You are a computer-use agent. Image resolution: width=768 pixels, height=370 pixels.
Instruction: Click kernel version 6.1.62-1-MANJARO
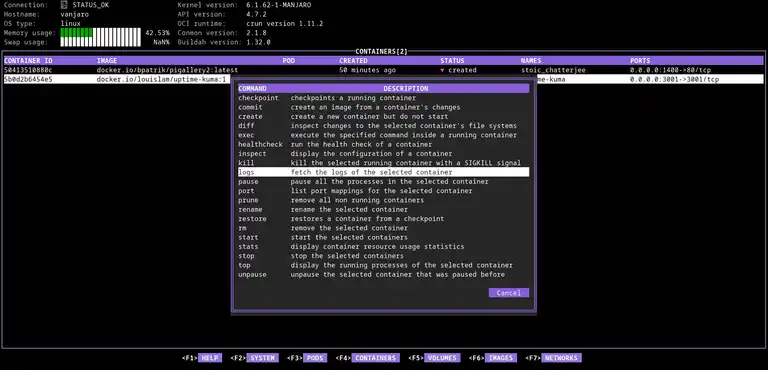[x=278, y=5]
